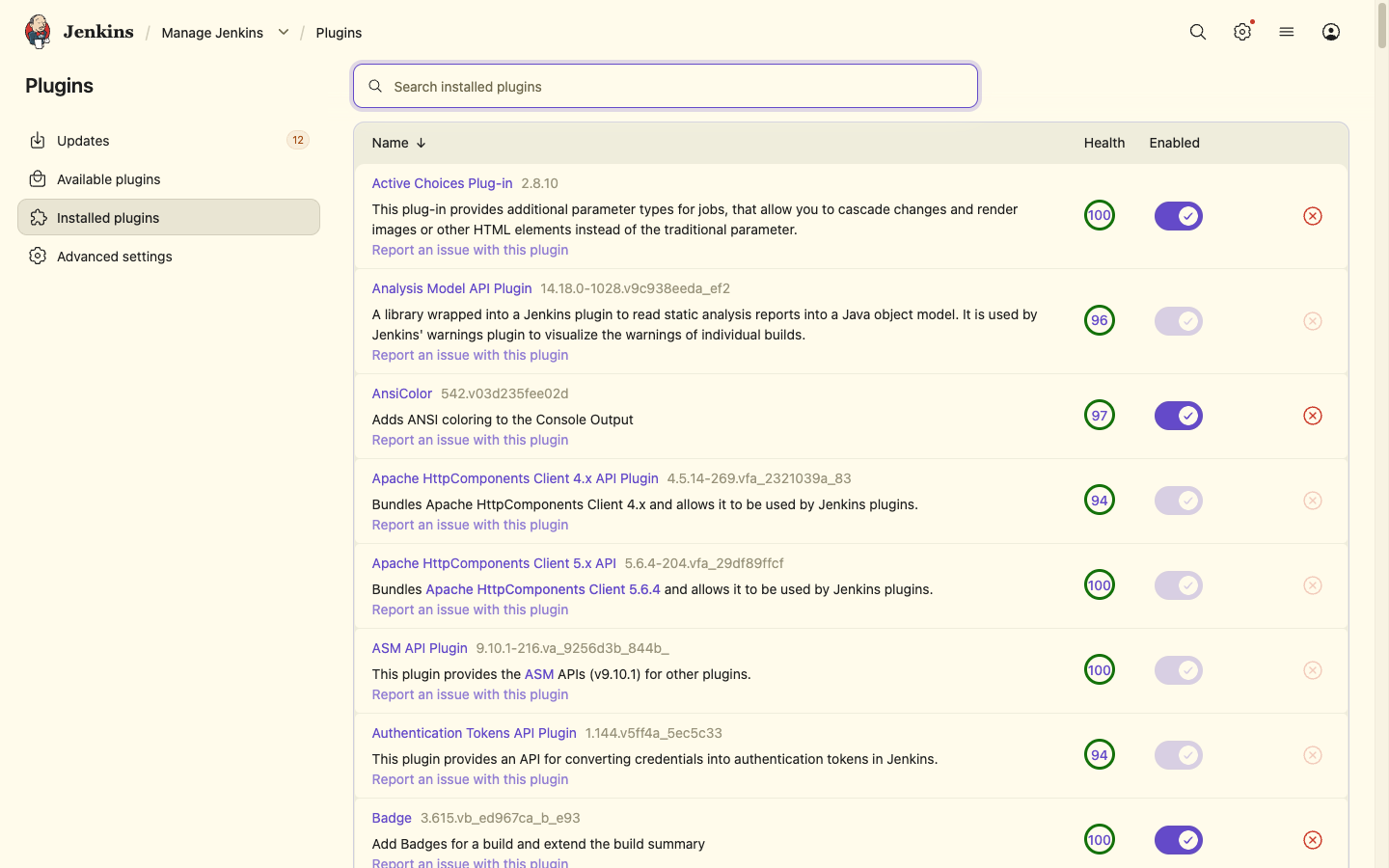
Task: View health score 96 of Analysis Model API
Action: pos(1100,320)
